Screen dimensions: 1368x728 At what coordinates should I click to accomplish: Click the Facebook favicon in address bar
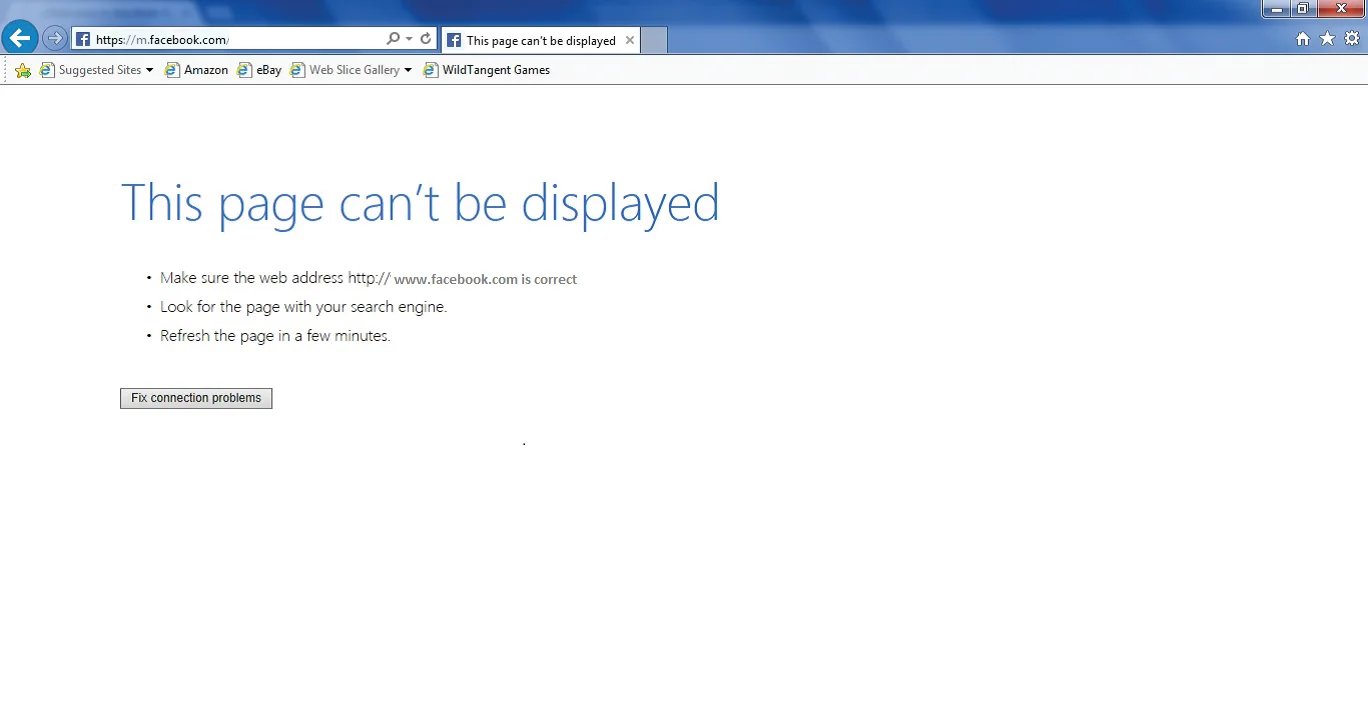[x=83, y=40]
